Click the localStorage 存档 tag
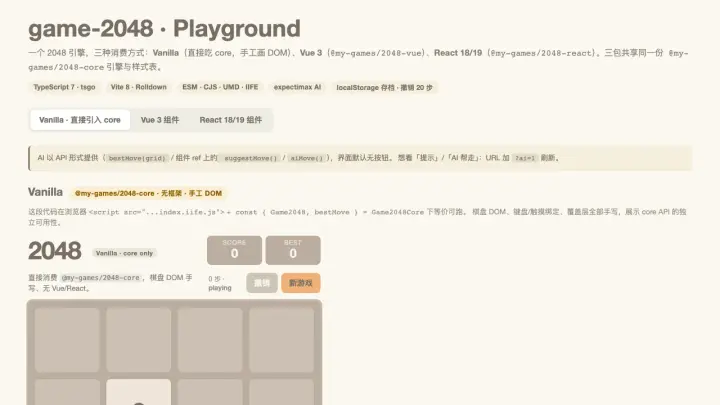Image resolution: width=720 pixels, height=405 pixels. [384, 87]
